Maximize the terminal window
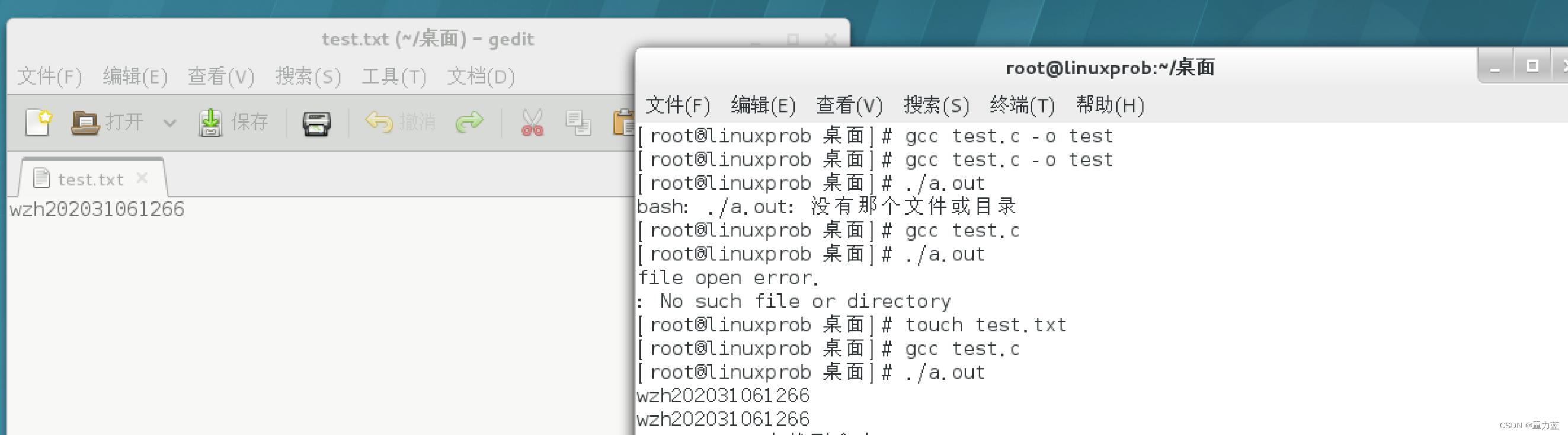Image resolution: width=1568 pixels, height=435 pixels. 1532,66
